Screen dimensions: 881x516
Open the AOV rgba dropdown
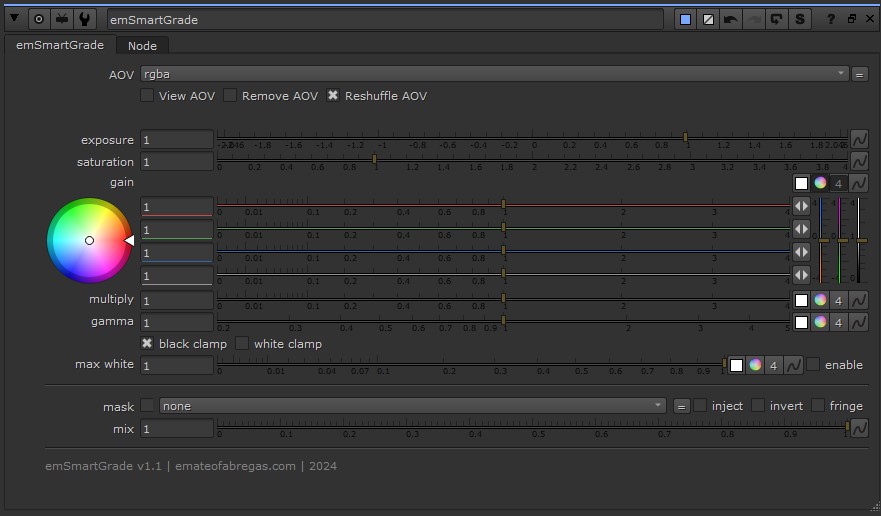coord(494,74)
